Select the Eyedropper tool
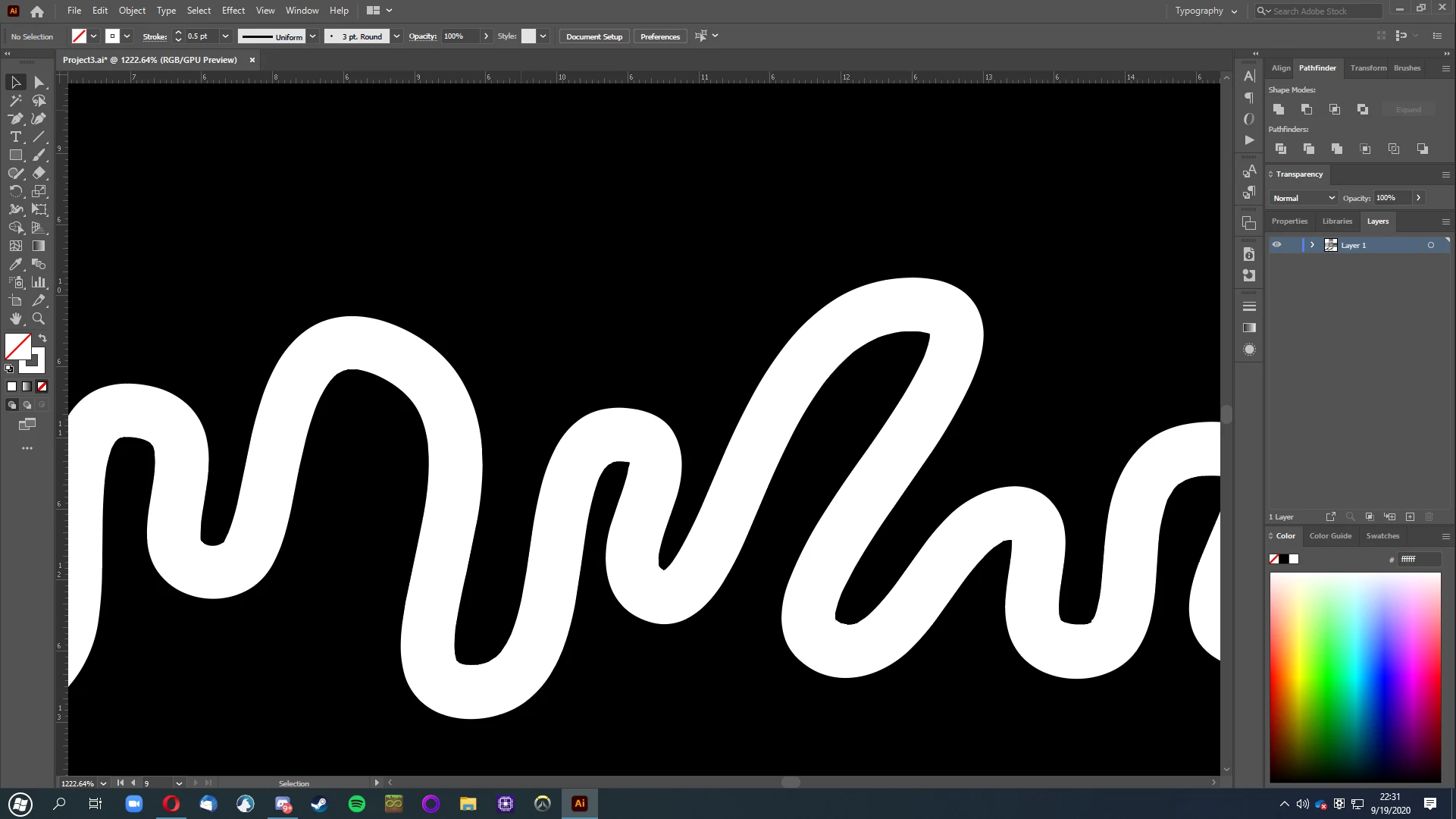This screenshot has height=819, width=1456. click(x=15, y=264)
